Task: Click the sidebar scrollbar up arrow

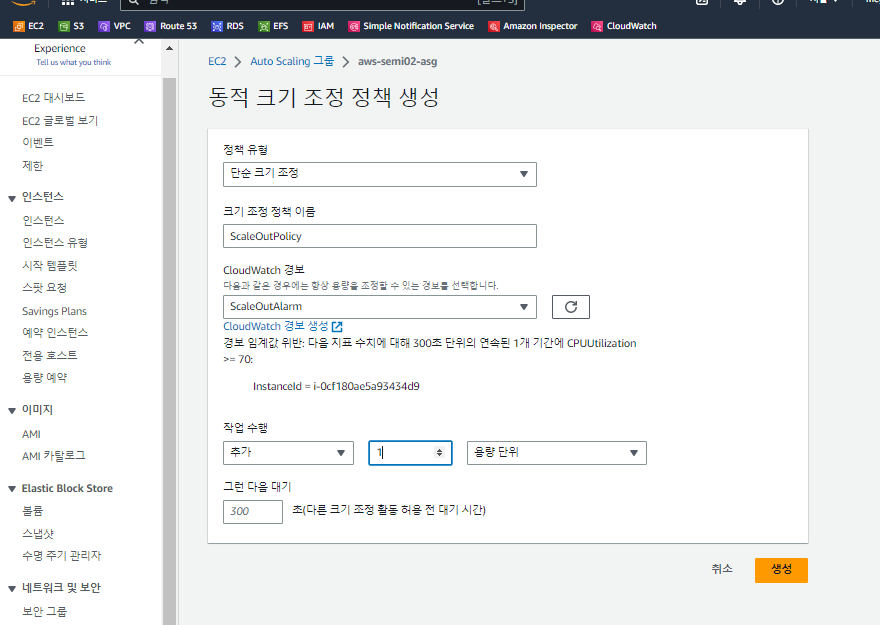Action: click(169, 48)
